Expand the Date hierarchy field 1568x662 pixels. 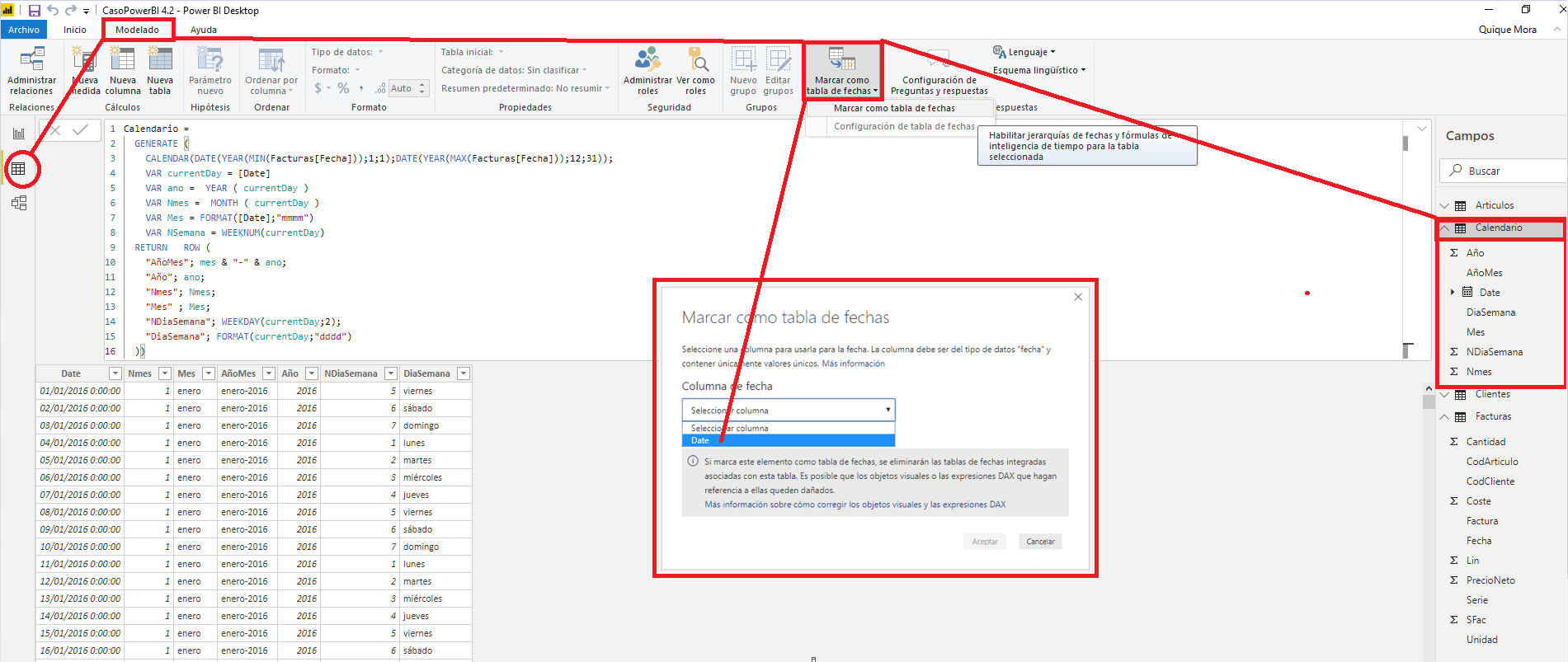pos(1453,292)
